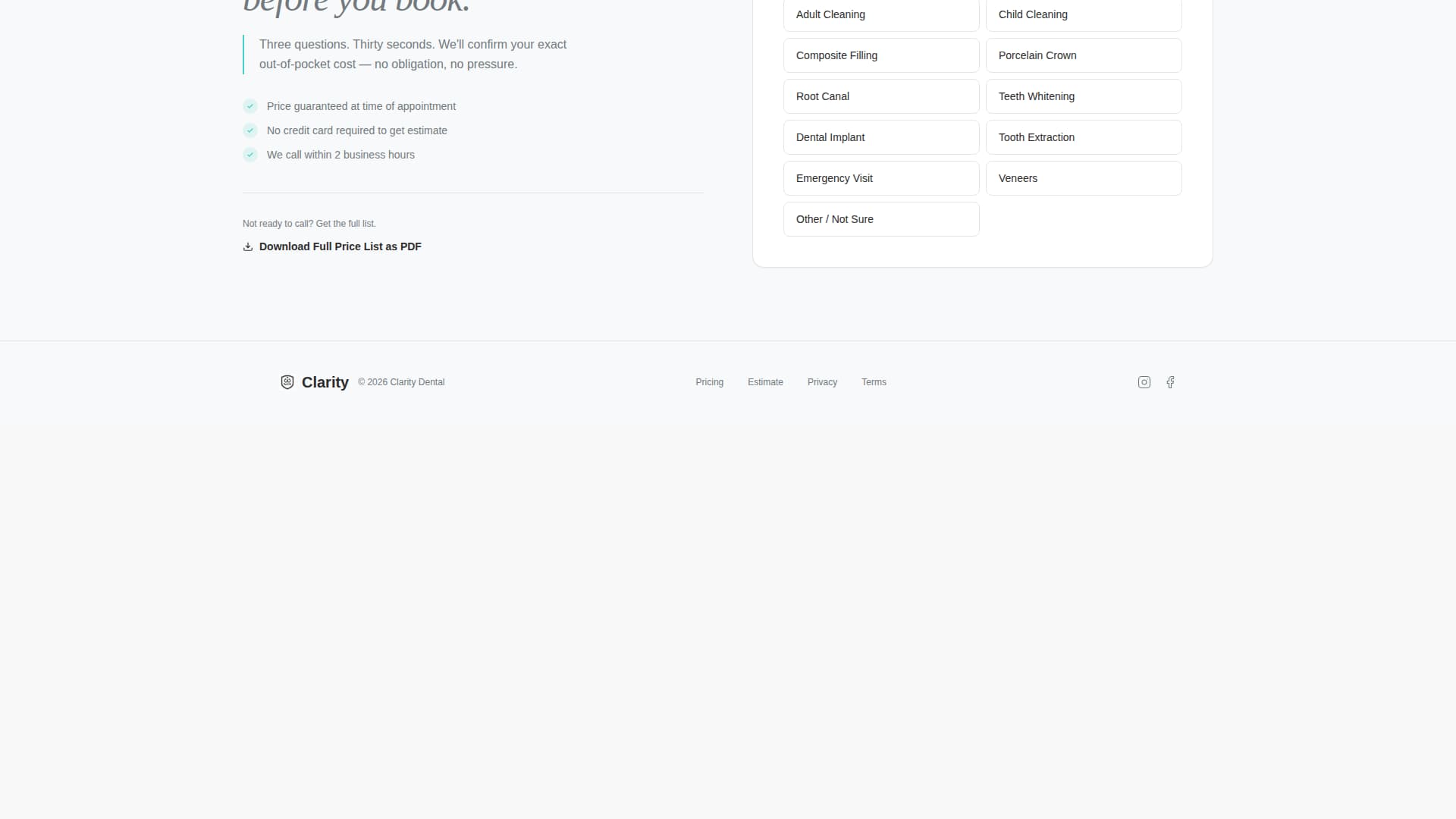1456x819 pixels.
Task: Open the Estimate footer link
Action: pyautogui.click(x=765, y=382)
